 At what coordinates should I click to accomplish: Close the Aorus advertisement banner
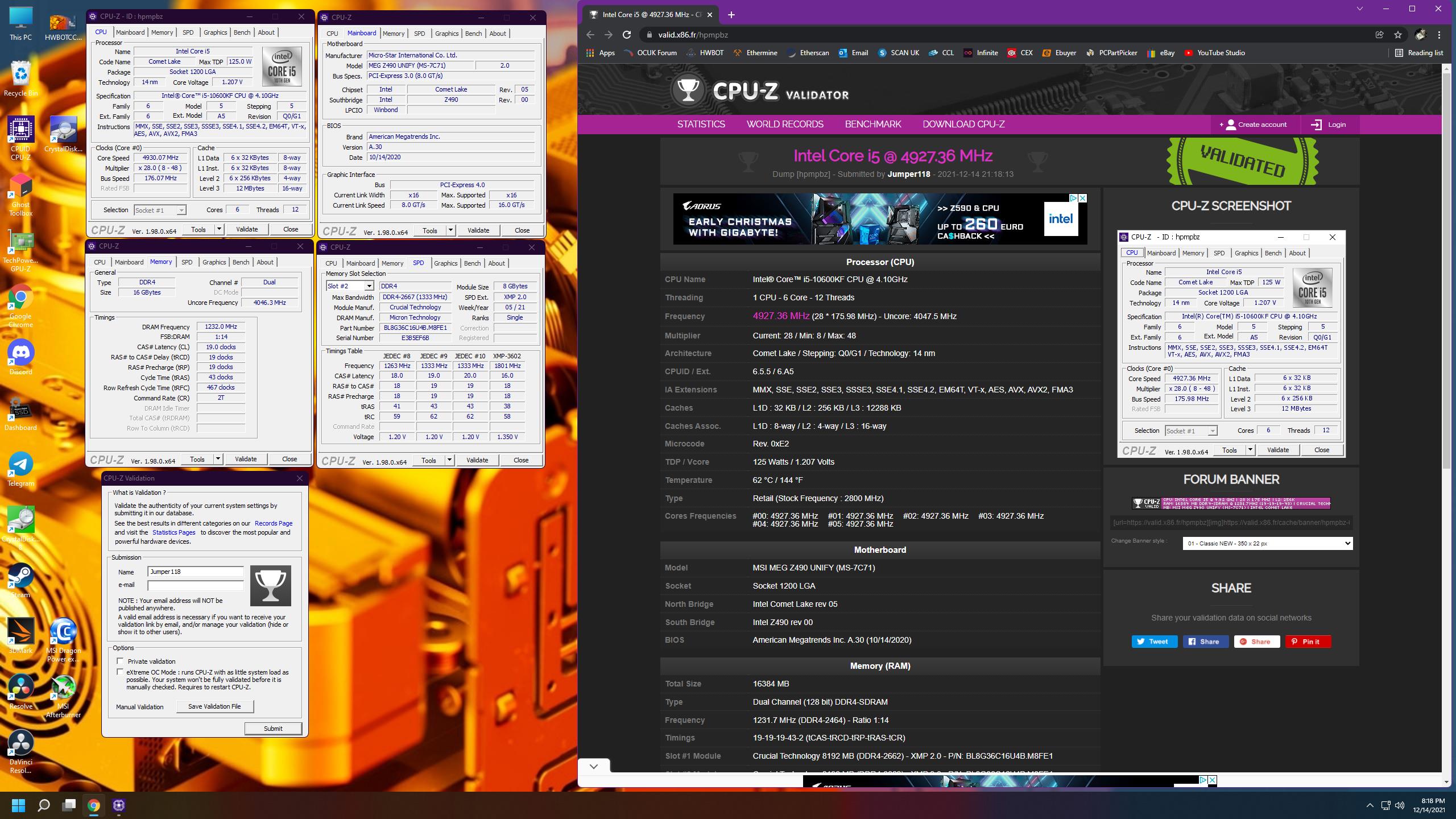pos(1083,198)
